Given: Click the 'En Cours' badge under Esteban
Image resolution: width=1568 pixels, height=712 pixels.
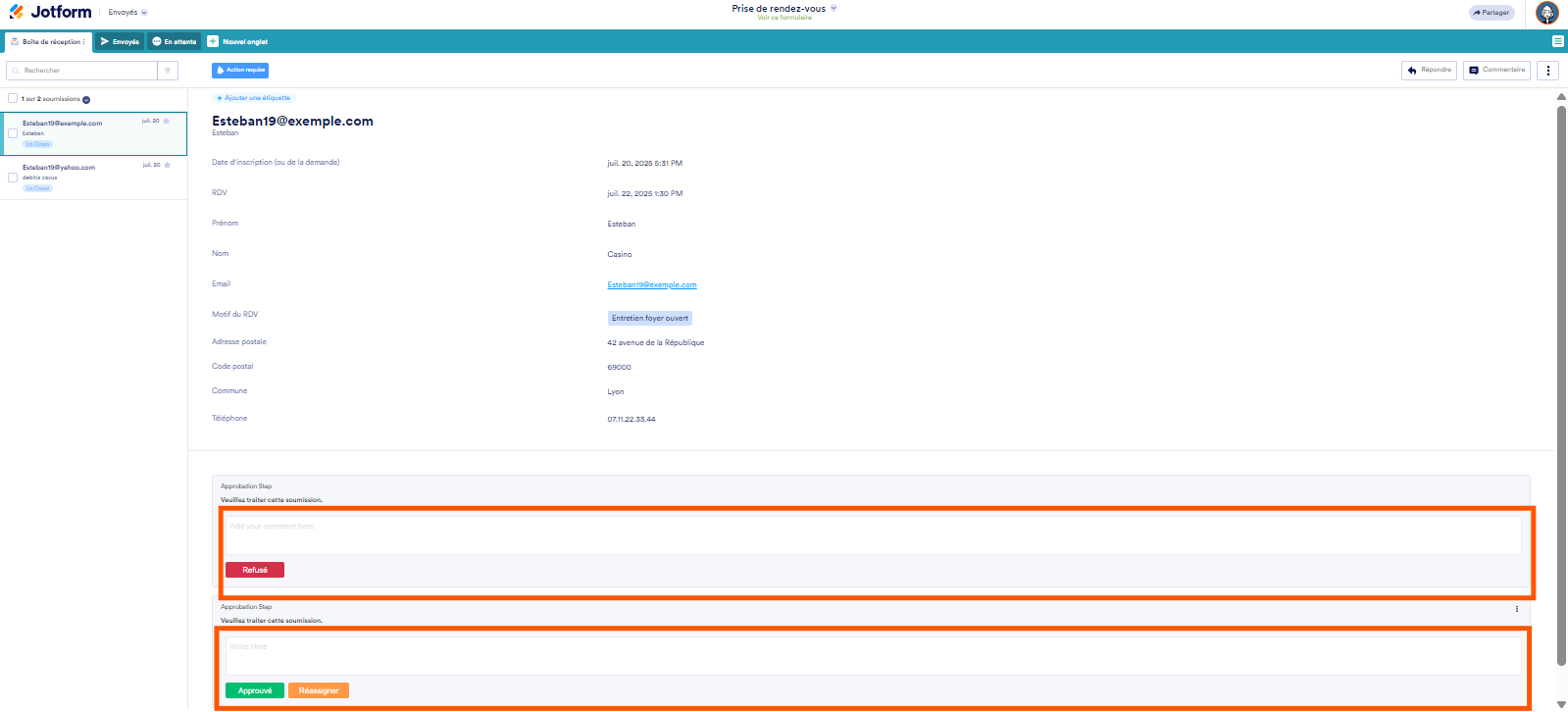Looking at the screenshot, I should (37, 144).
